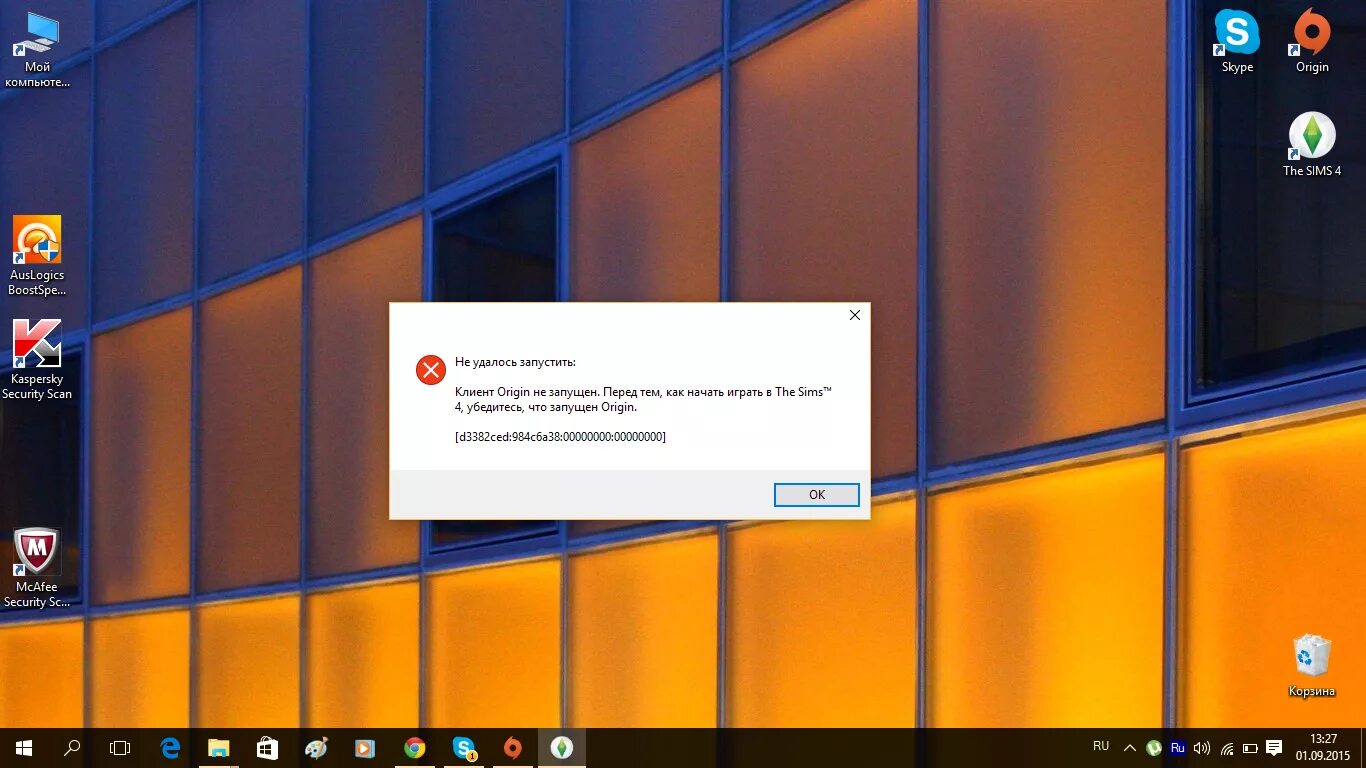Select the AusLogics BoostSpeed desktop shortcut
This screenshot has width=1366, height=768.
point(37,256)
